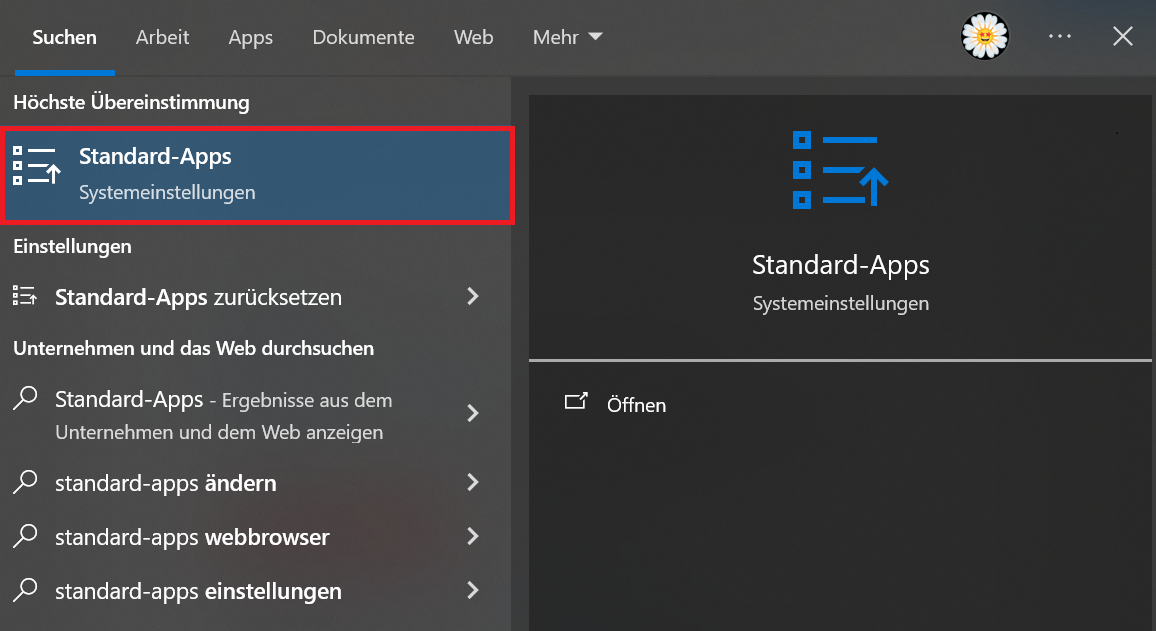Switch to the Dokumente tab

pyautogui.click(x=363, y=37)
